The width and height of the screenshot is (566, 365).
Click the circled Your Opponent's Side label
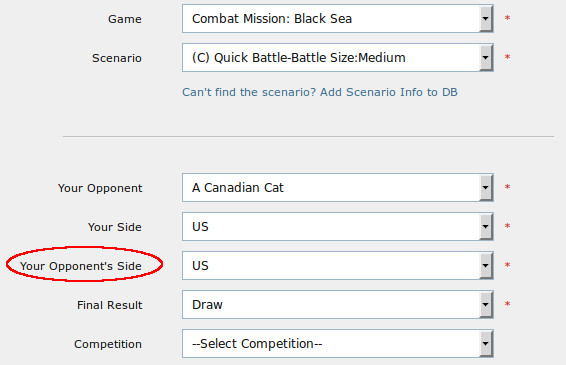[81, 266]
